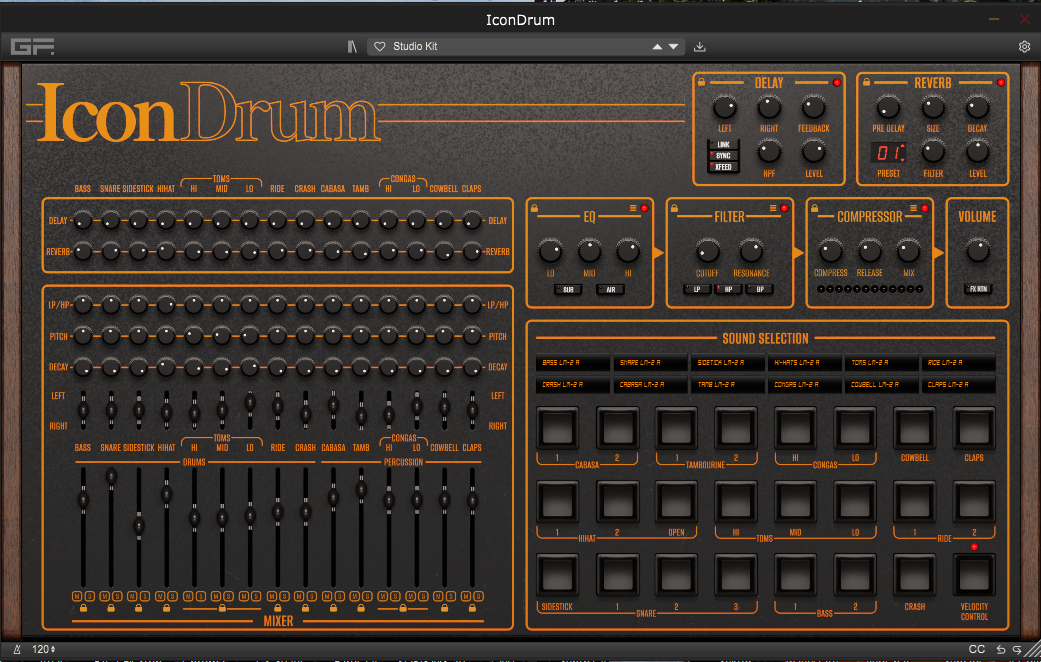Viewport: 1041px width, 662px height.
Task: Click the CC MIDI learn label
Action: pyautogui.click(x=977, y=649)
